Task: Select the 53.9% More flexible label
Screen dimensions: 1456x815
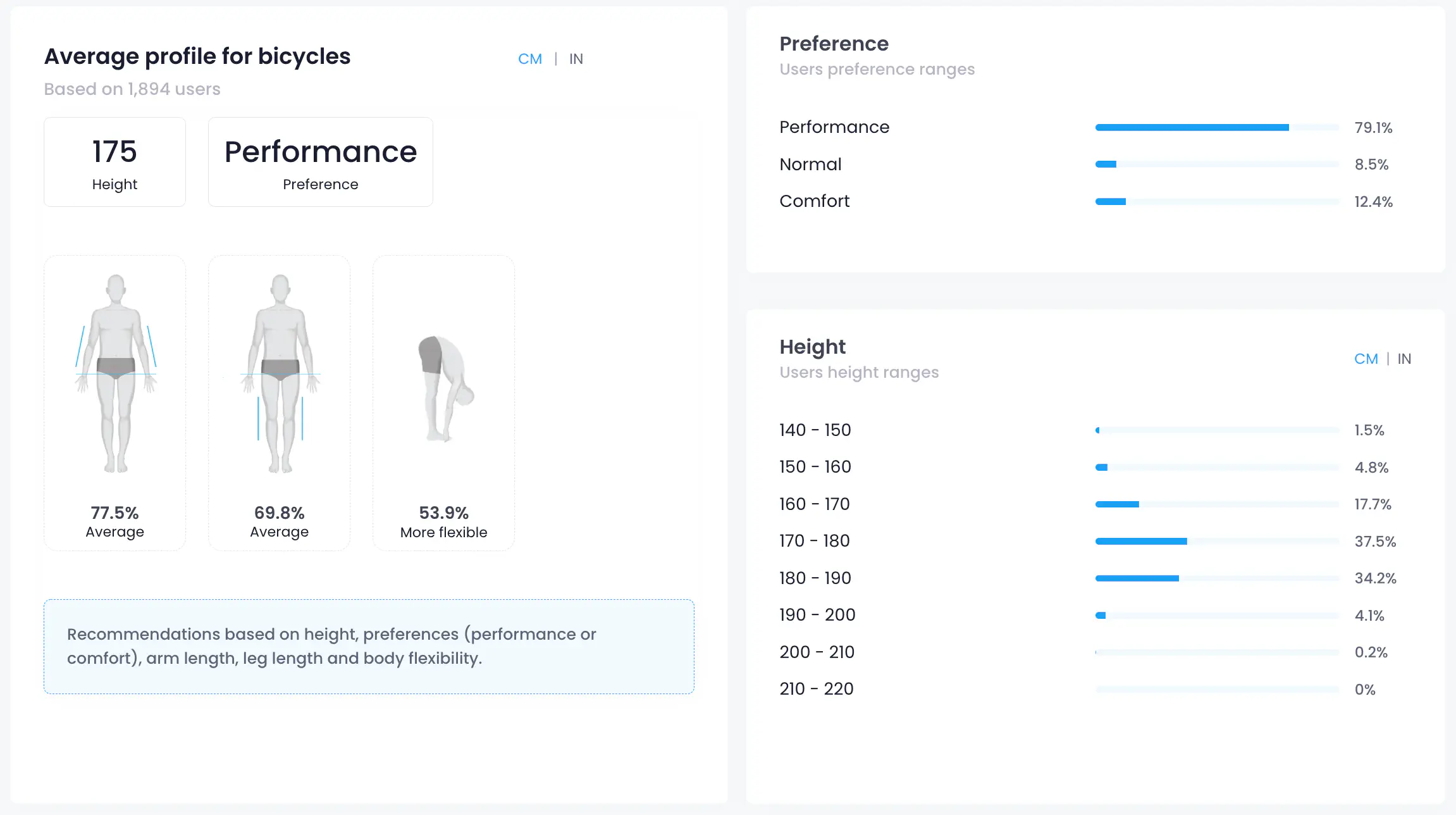Action: 444,522
